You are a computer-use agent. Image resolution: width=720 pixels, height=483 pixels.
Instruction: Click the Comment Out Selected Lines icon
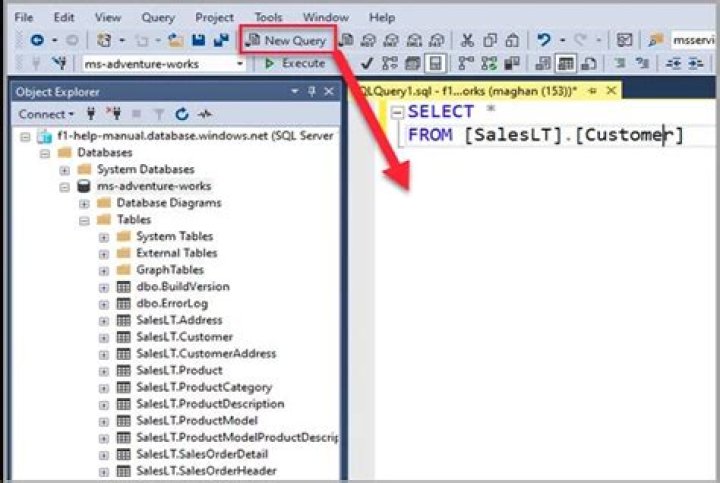click(620, 63)
